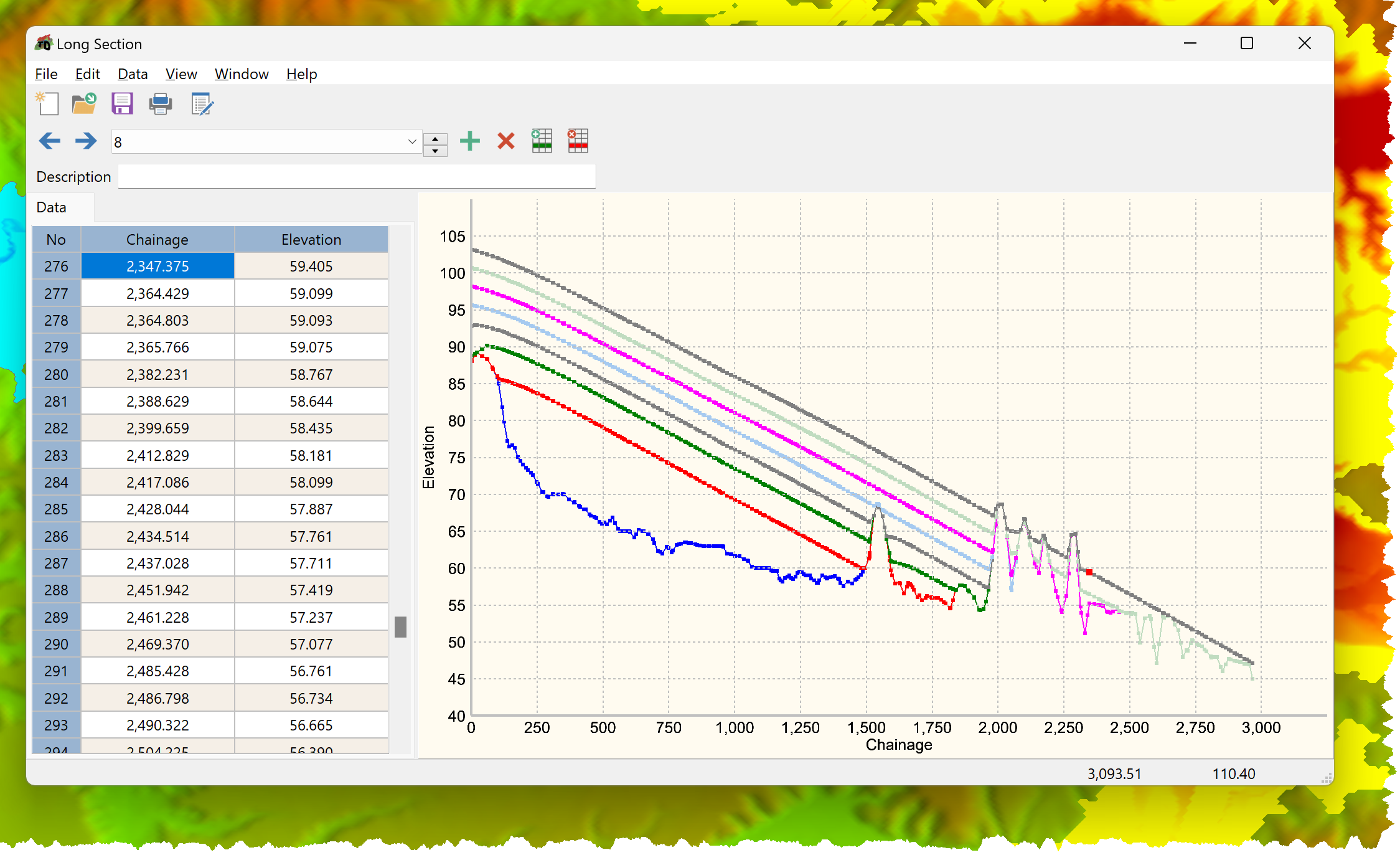Image resolution: width=1400 pixels, height=855 pixels.
Task: Click the Print icon
Action: [x=161, y=104]
